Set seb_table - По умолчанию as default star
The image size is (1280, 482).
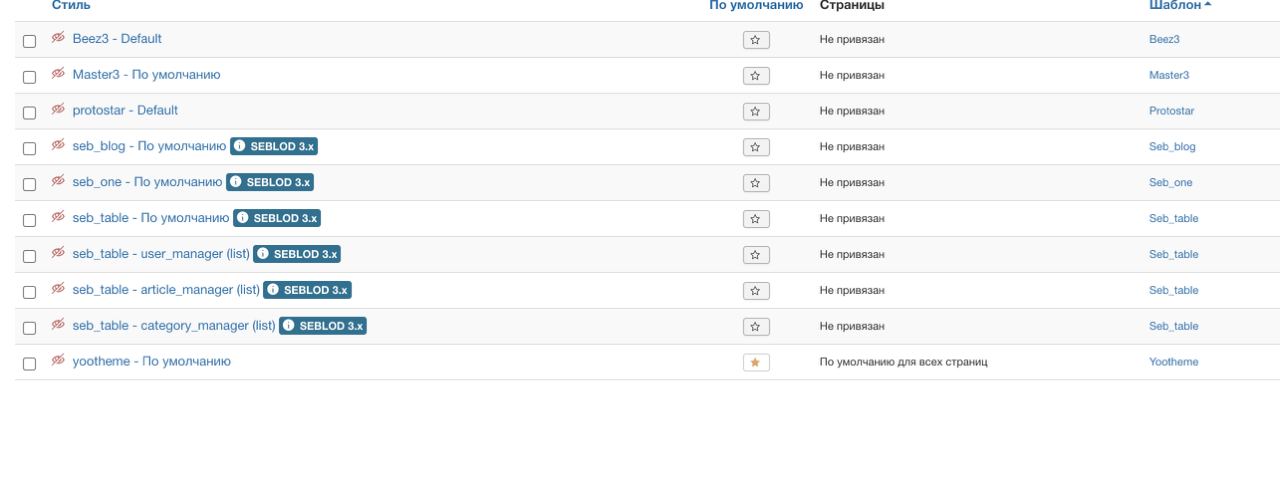(x=756, y=219)
